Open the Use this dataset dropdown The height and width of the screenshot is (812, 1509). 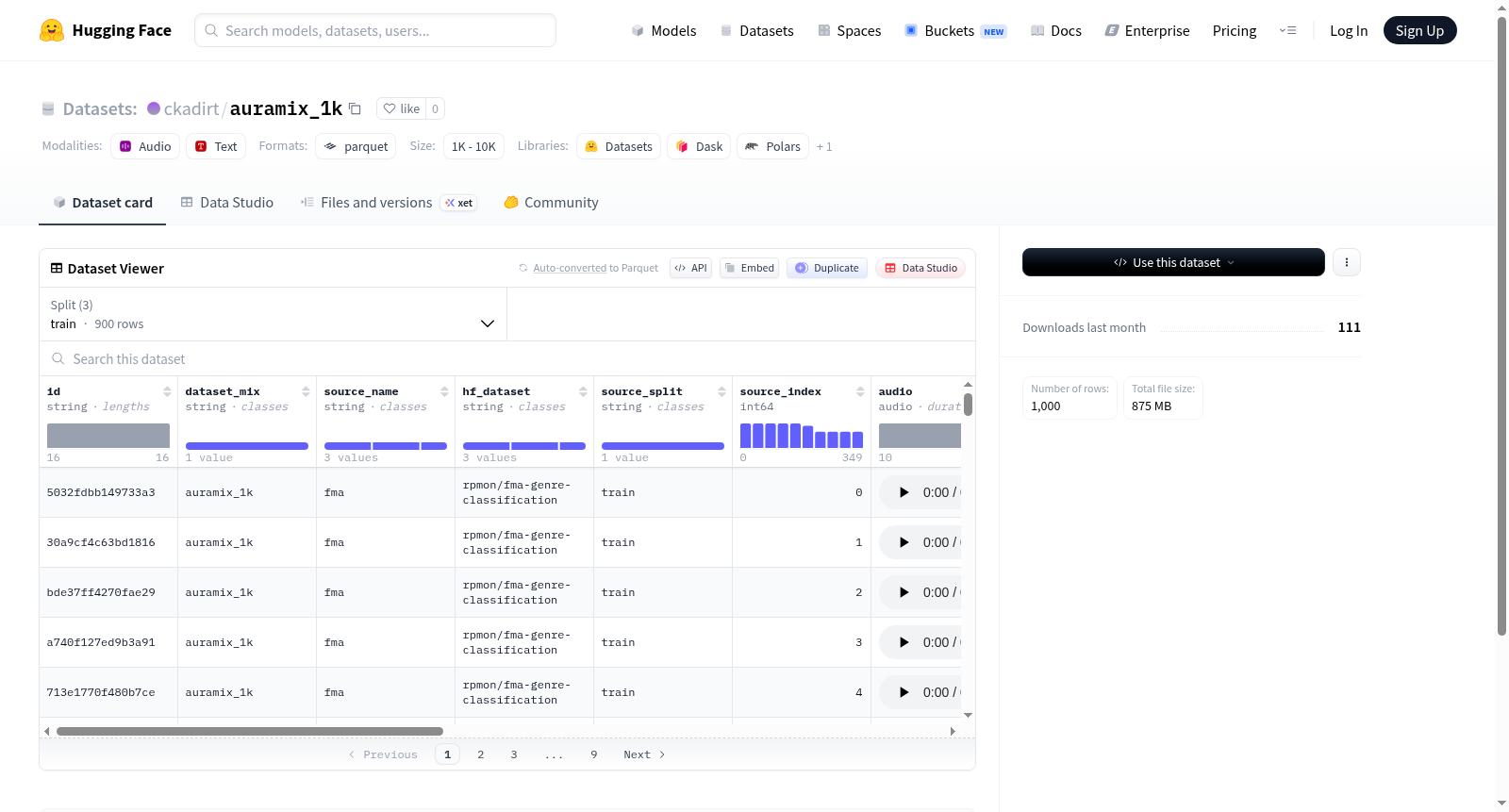tap(1173, 262)
